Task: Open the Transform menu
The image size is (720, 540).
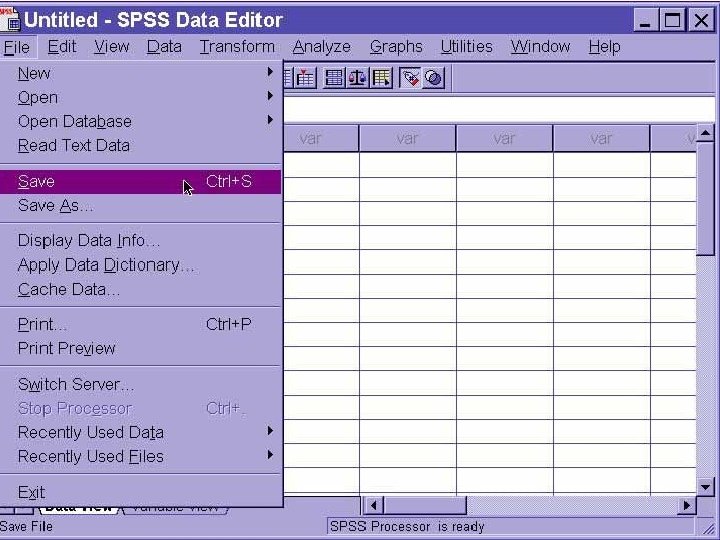Action: 237,47
